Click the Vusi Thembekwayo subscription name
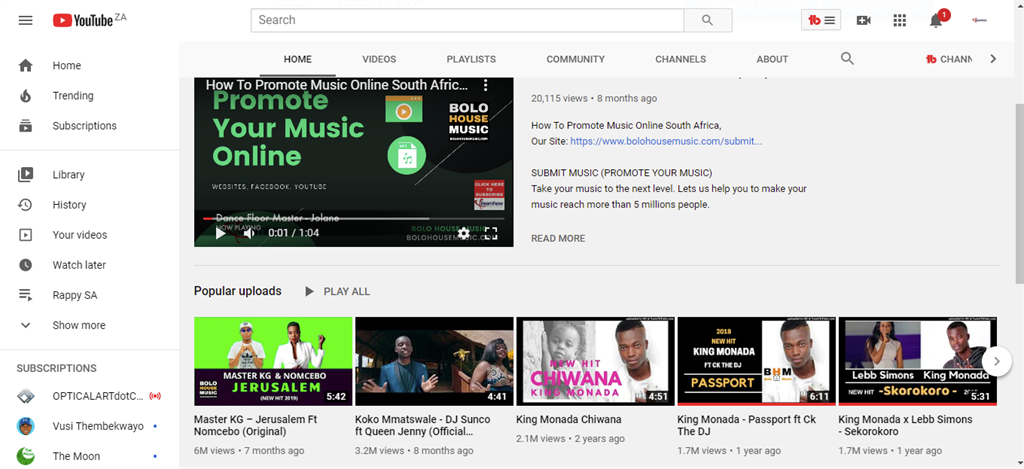1024x469 pixels. pos(98,426)
